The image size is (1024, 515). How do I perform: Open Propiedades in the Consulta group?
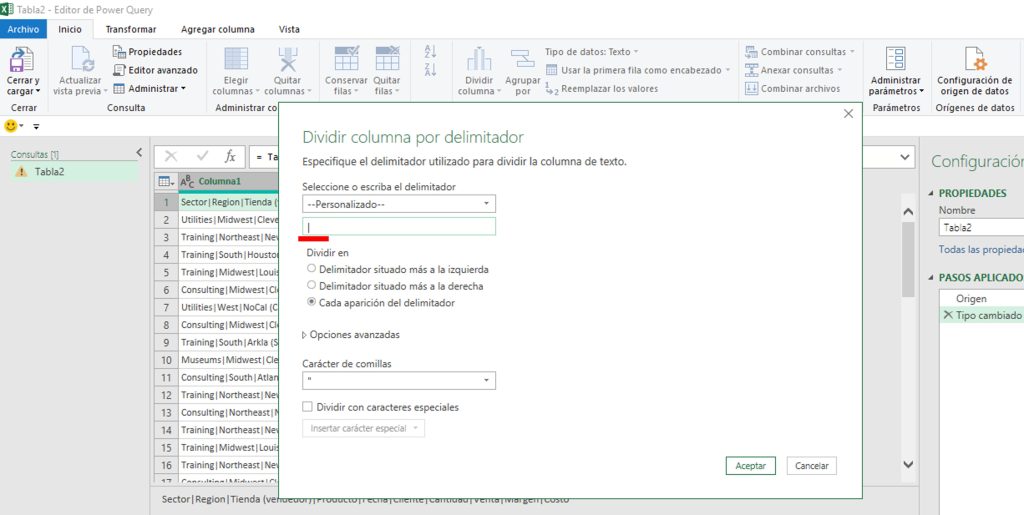coord(148,52)
